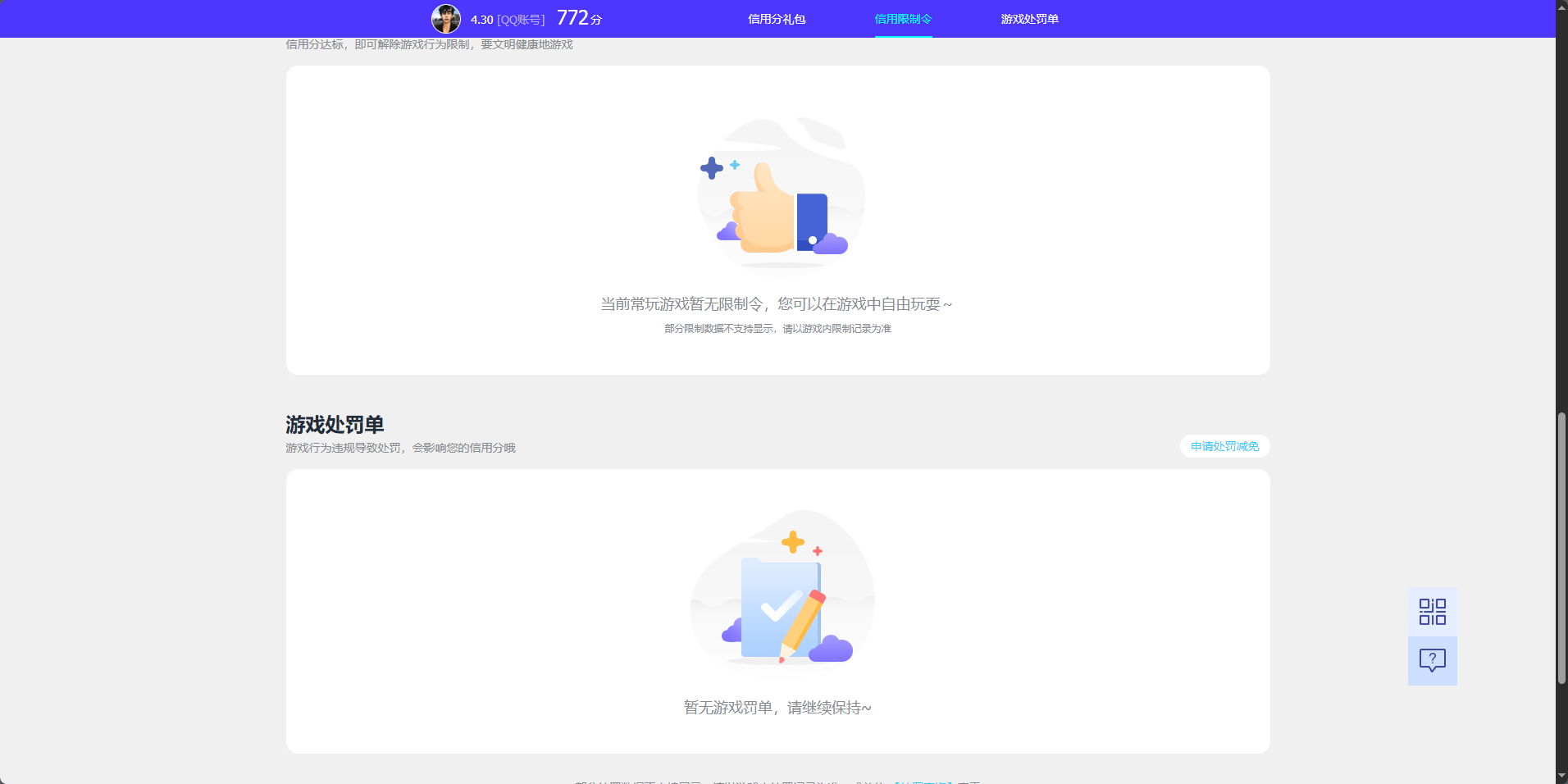1568x784 pixels.
Task: Switch to 信用分礼包 tab
Action: (x=777, y=19)
